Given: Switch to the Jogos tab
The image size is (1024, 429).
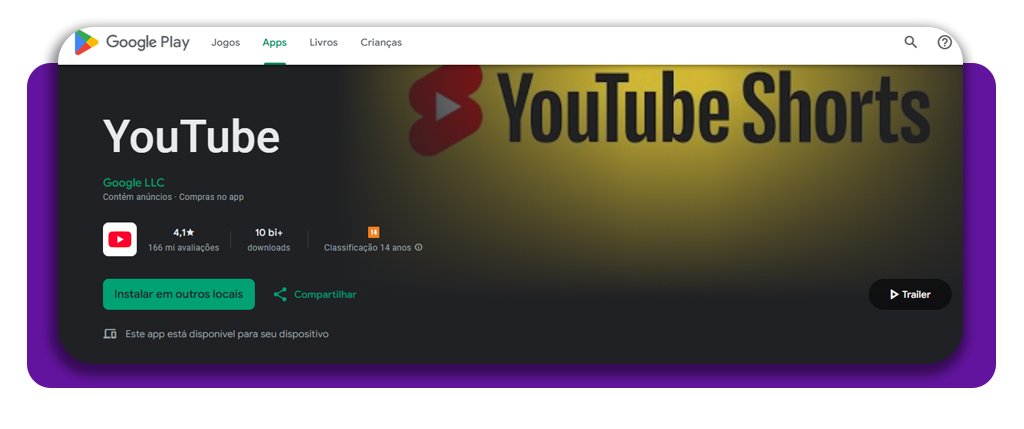Looking at the screenshot, I should click(225, 42).
